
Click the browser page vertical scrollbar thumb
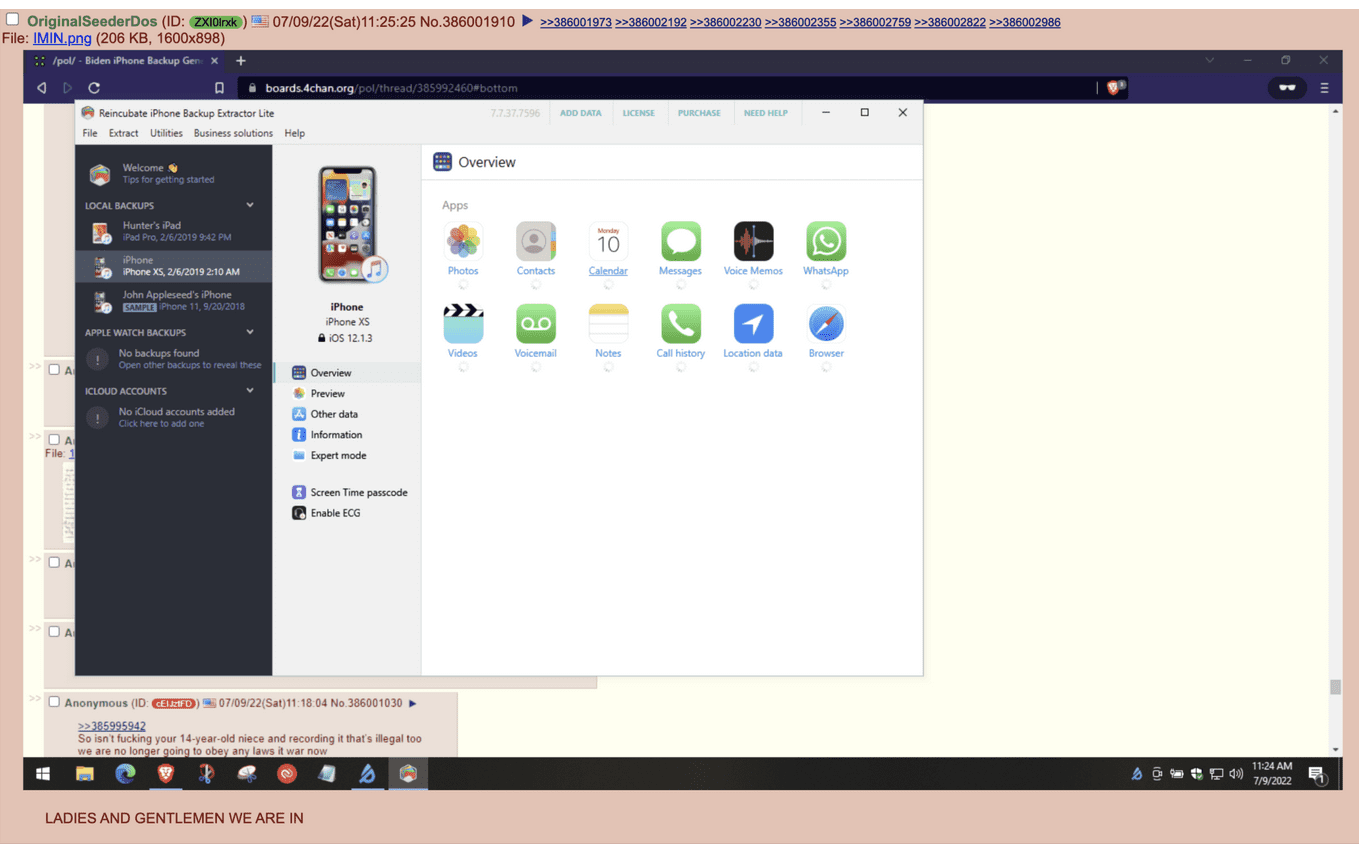point(1335,687)
